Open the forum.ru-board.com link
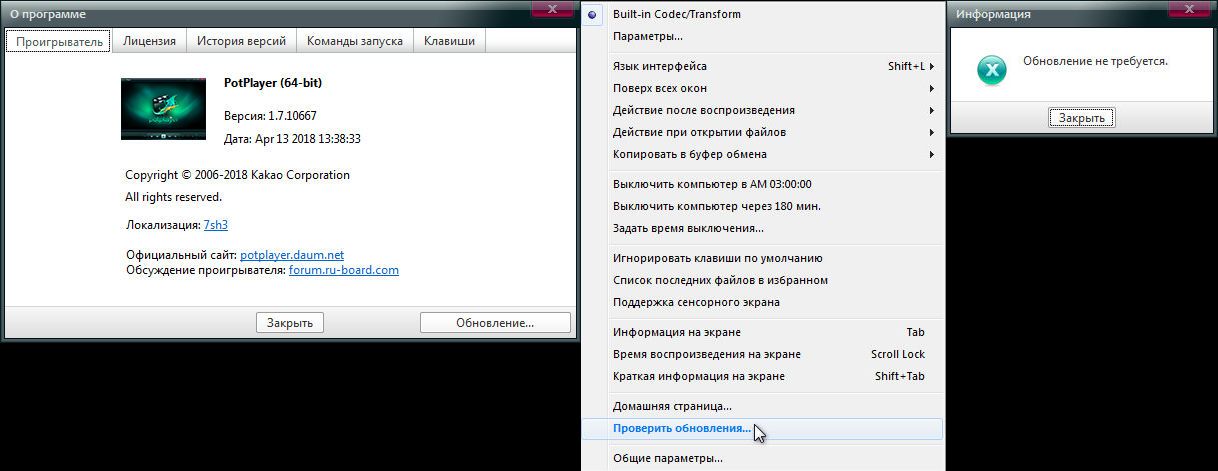The width and height of the screenshot is (1218, 471). point(344,270)
